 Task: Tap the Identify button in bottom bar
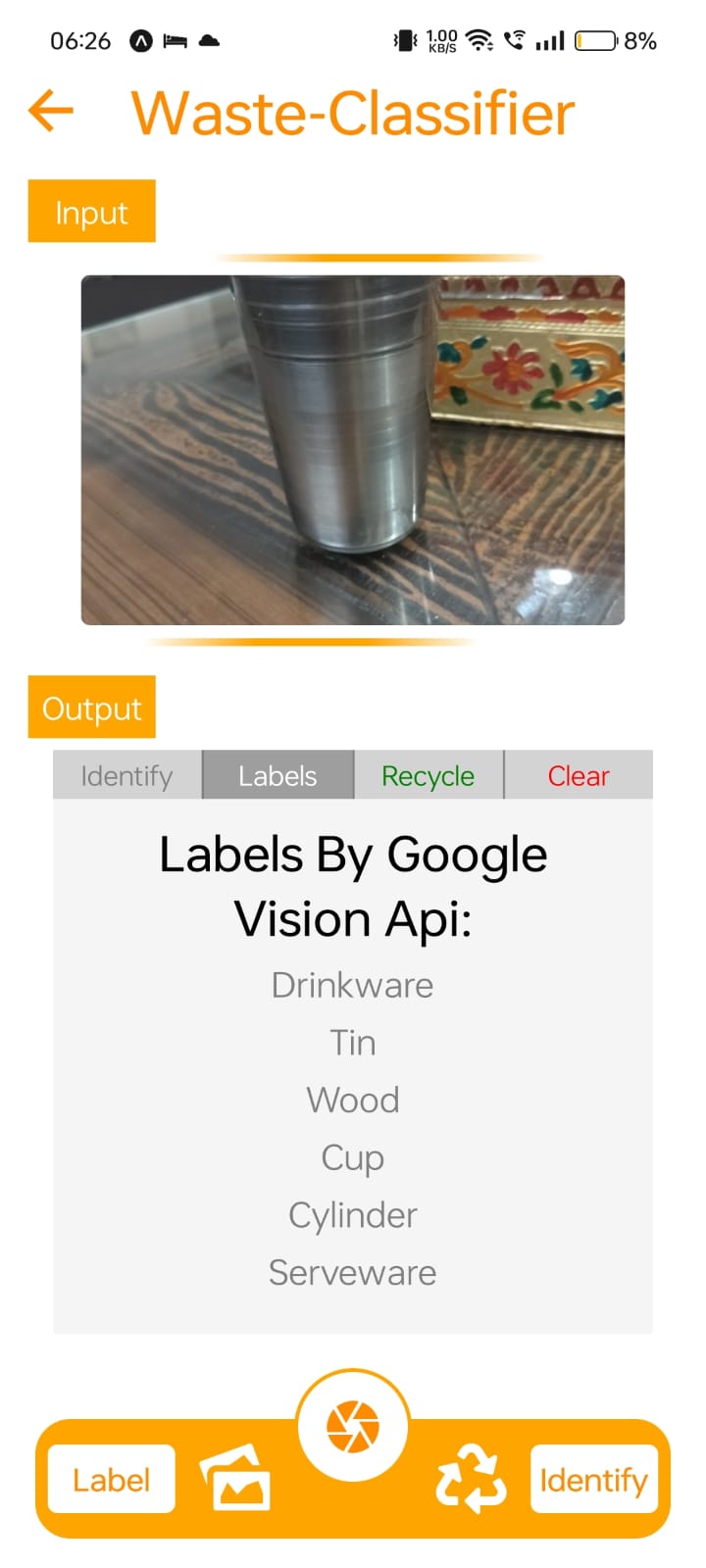pyautogui.click(x=594, y=1479)
